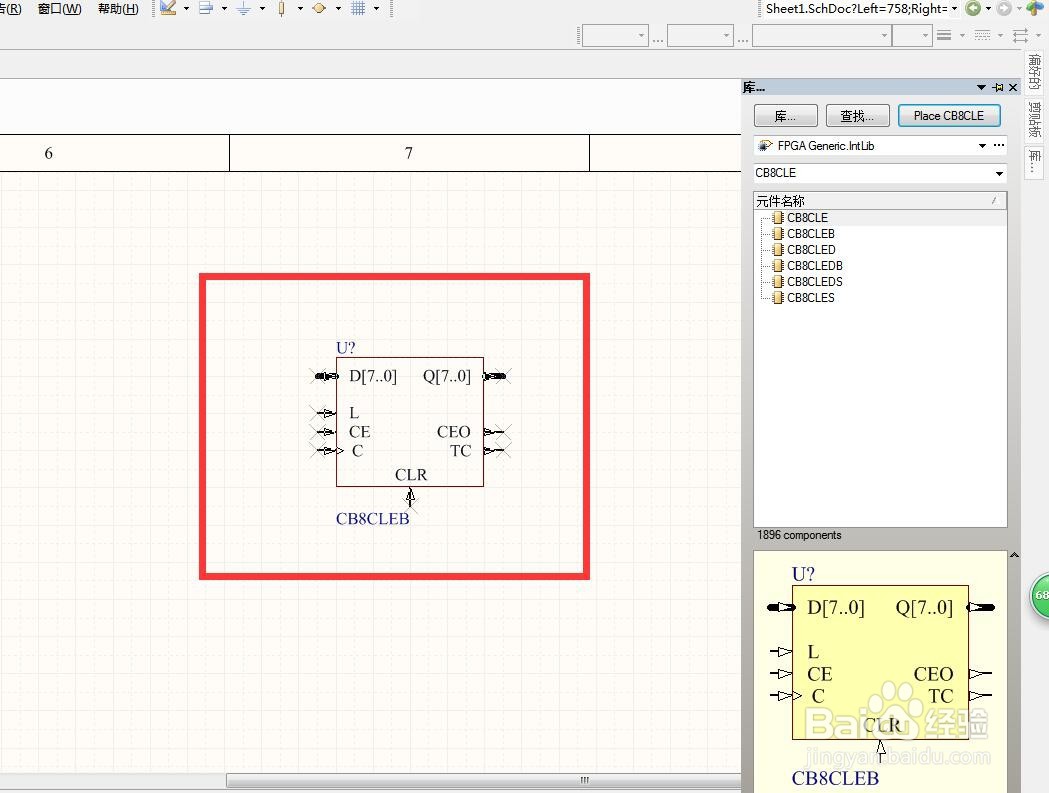1049x793 pixels.
Task: Click the power ground symbol icon
Action: tap(244, 9)
